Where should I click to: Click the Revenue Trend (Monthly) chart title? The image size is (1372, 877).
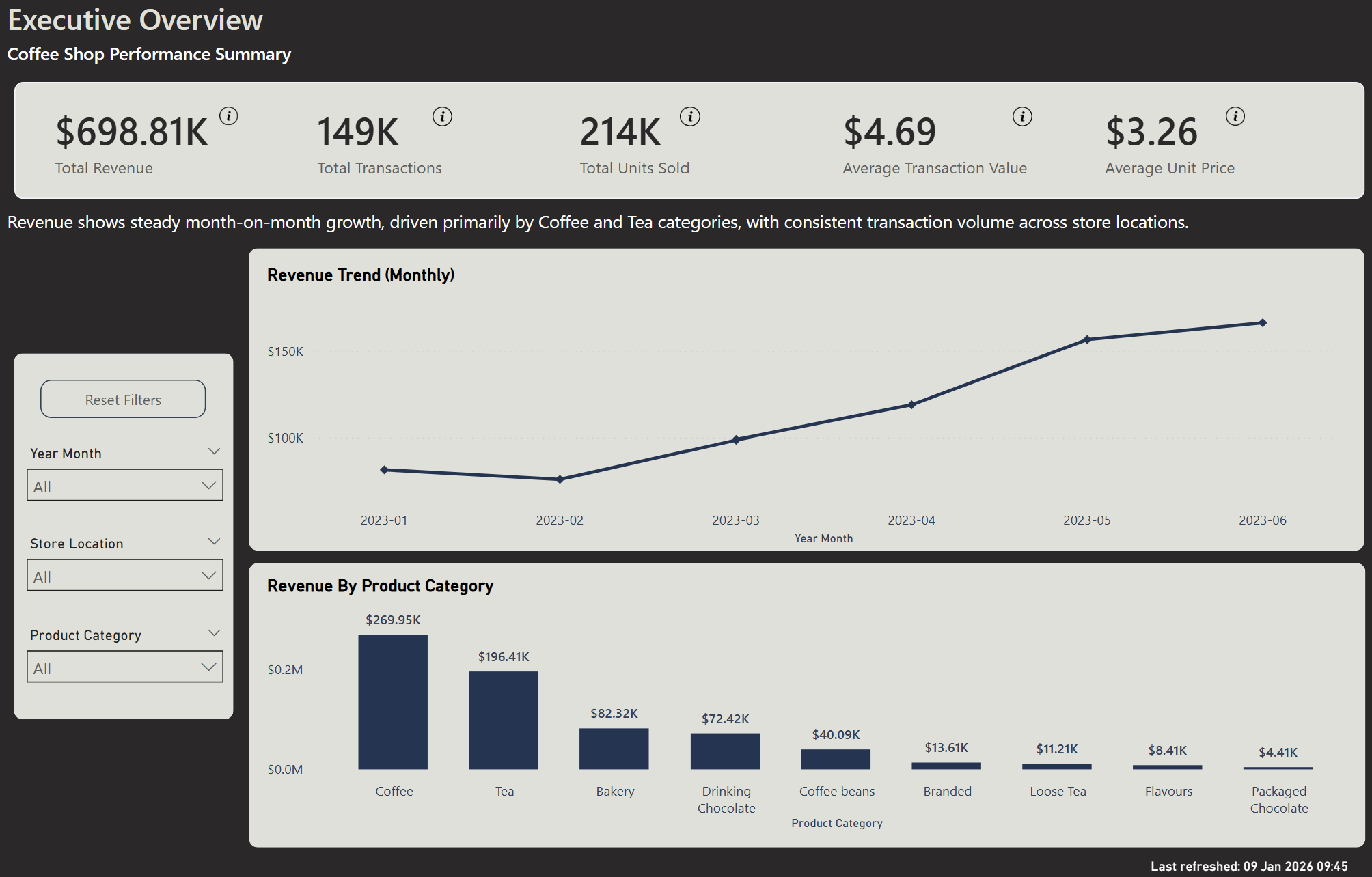click(x=361, y=275)
